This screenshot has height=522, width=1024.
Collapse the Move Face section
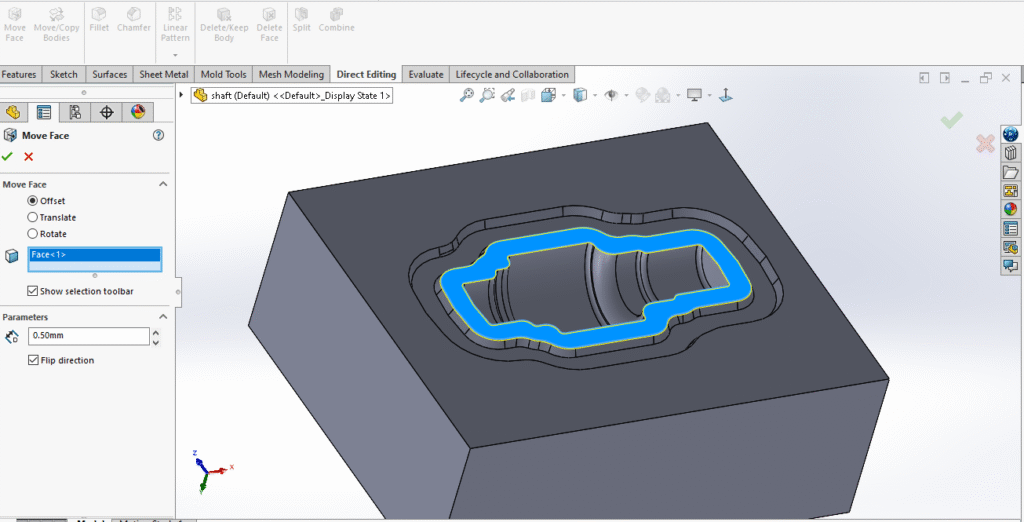point(163,185)
